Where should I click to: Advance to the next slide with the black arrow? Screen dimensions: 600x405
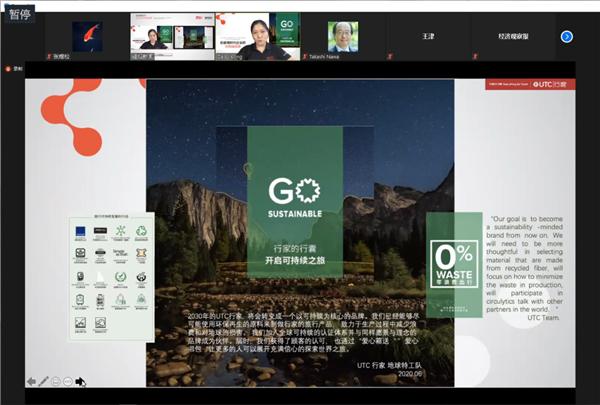pyautogui.click(x=80, y=381)
